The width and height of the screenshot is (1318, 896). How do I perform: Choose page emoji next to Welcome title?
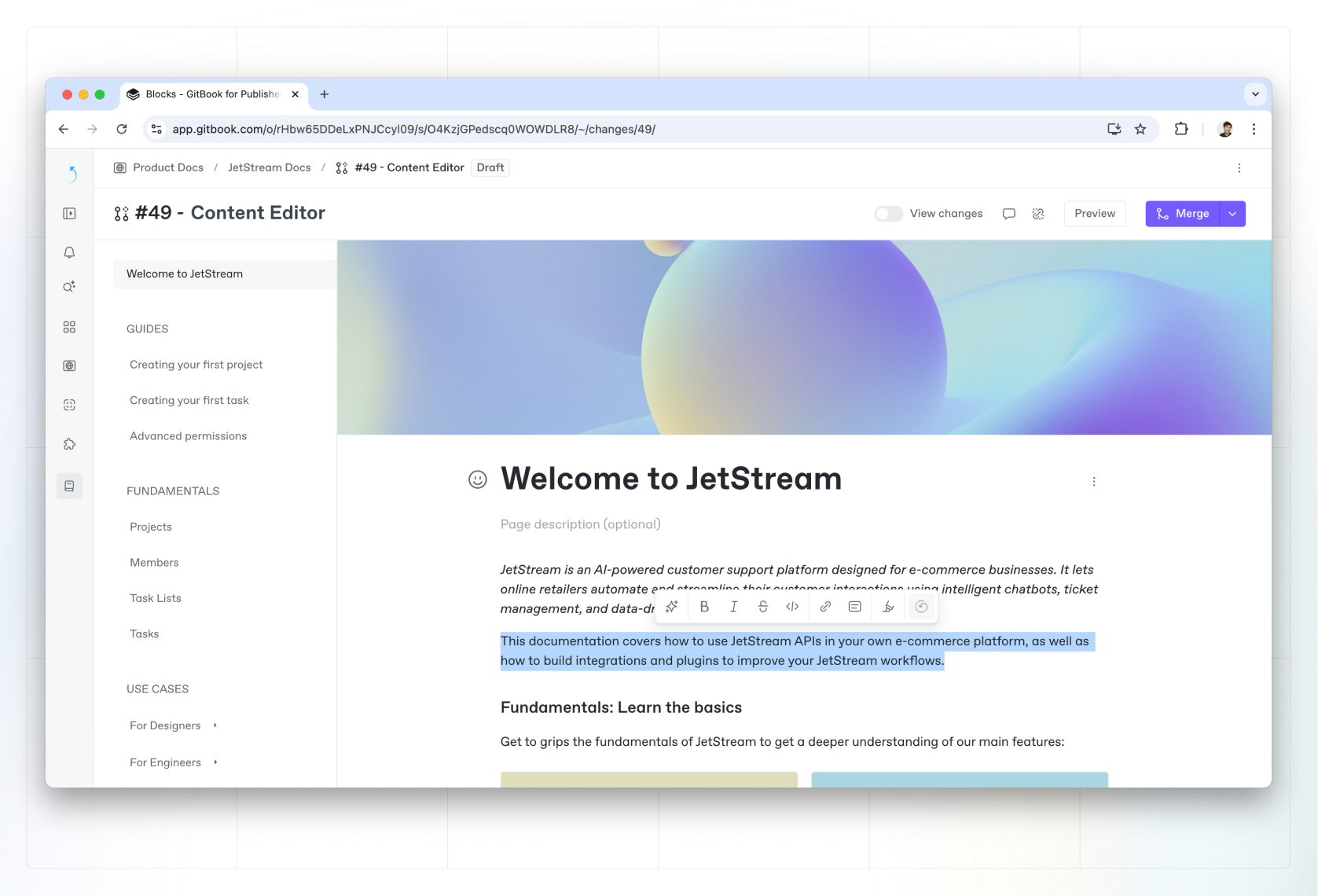click(477, 479)
